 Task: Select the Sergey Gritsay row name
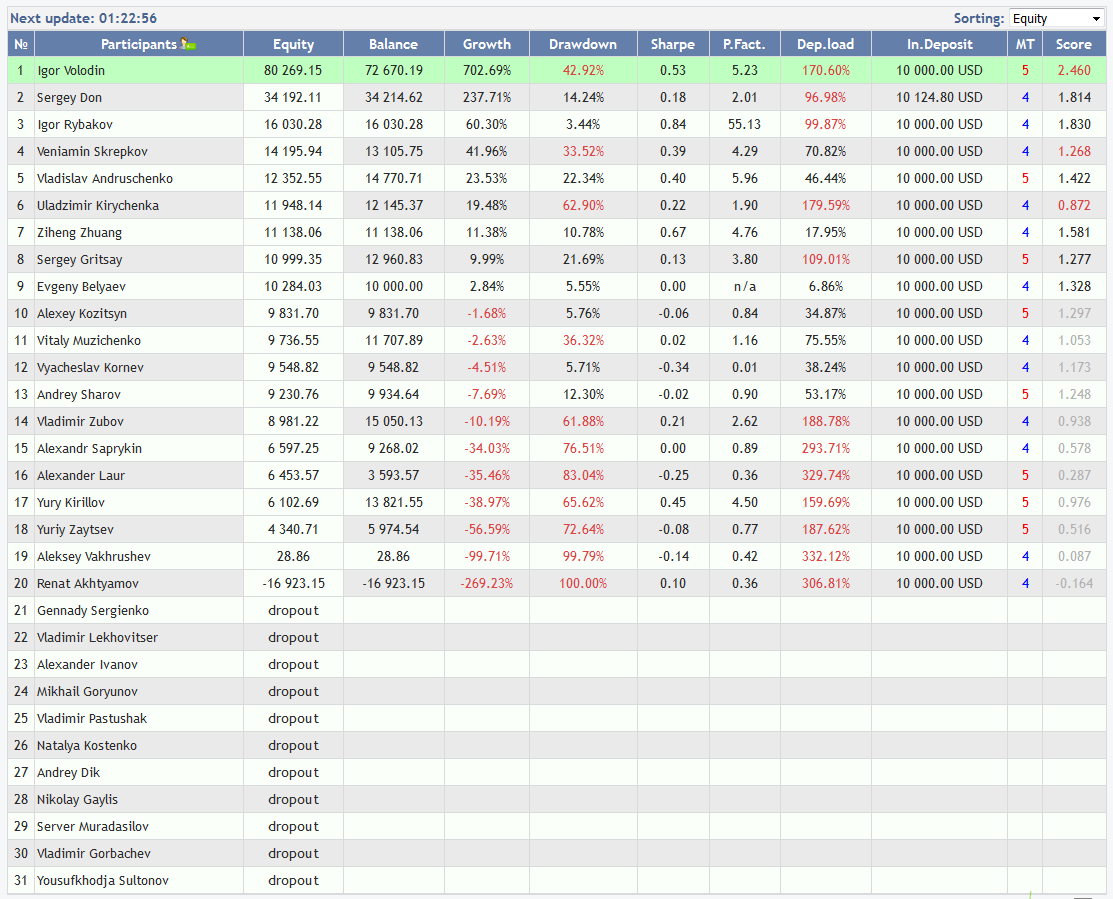point(80,259)
